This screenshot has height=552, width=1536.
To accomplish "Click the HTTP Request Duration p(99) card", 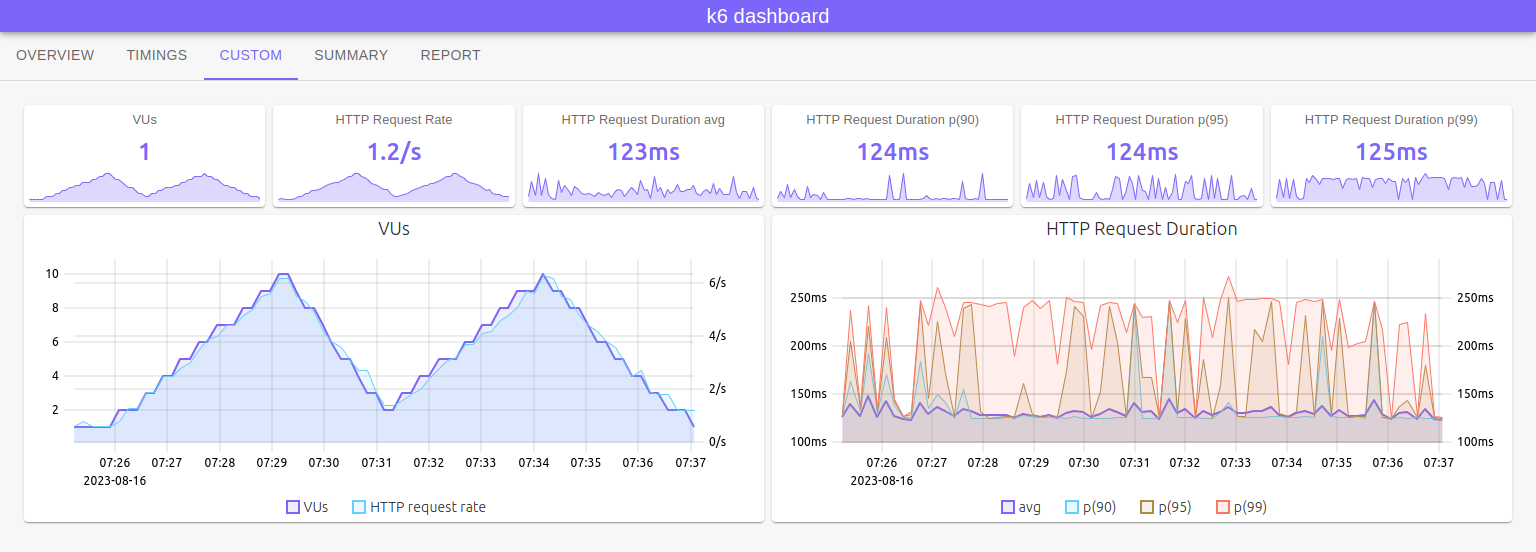I will point(1391,156).
